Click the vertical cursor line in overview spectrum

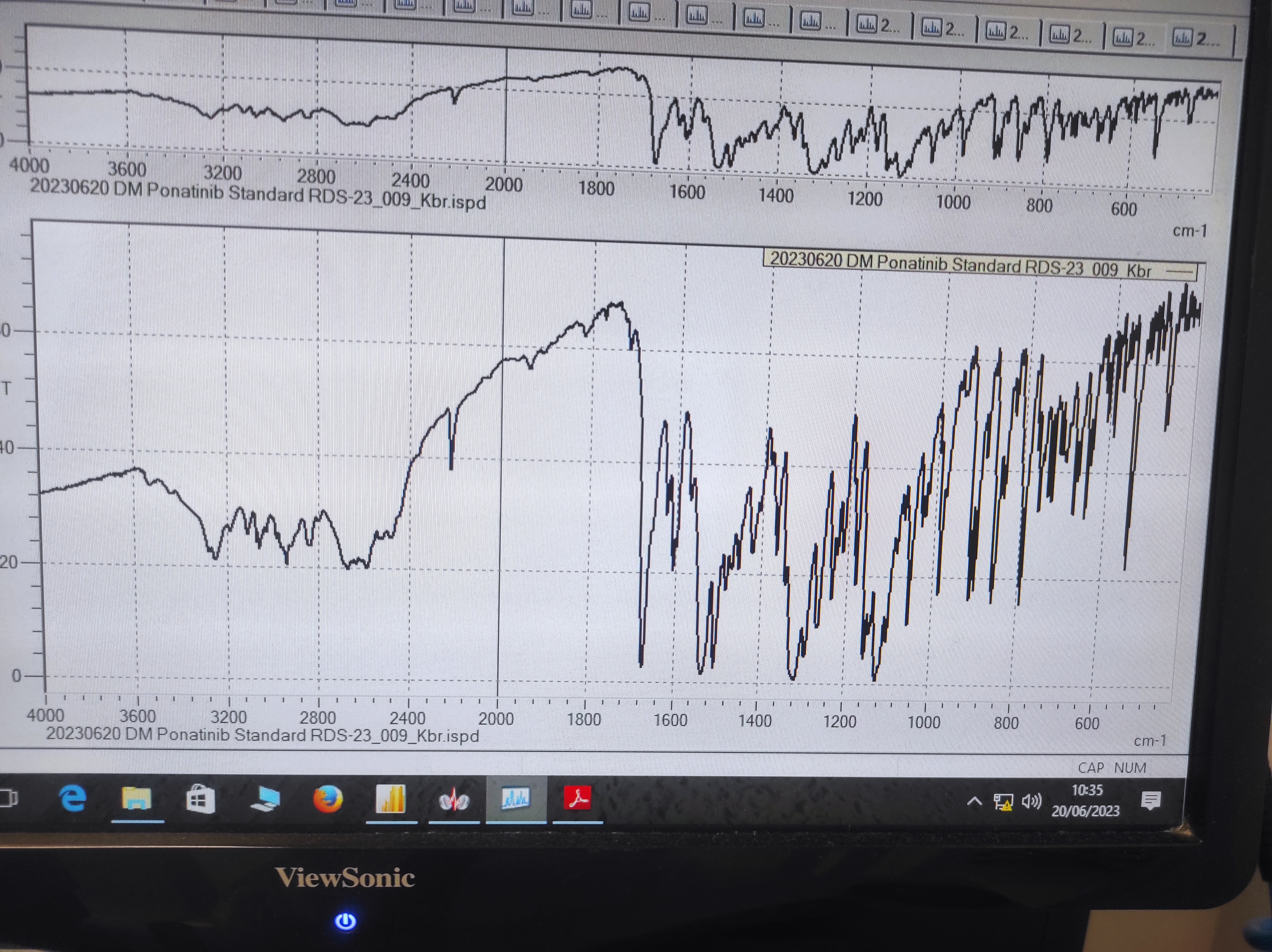click(x=506, y=106)
